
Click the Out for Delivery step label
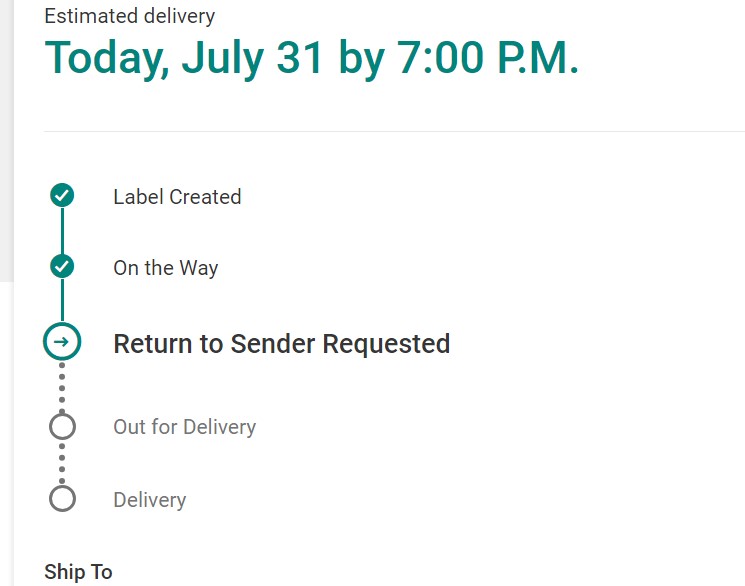point(184,427)
